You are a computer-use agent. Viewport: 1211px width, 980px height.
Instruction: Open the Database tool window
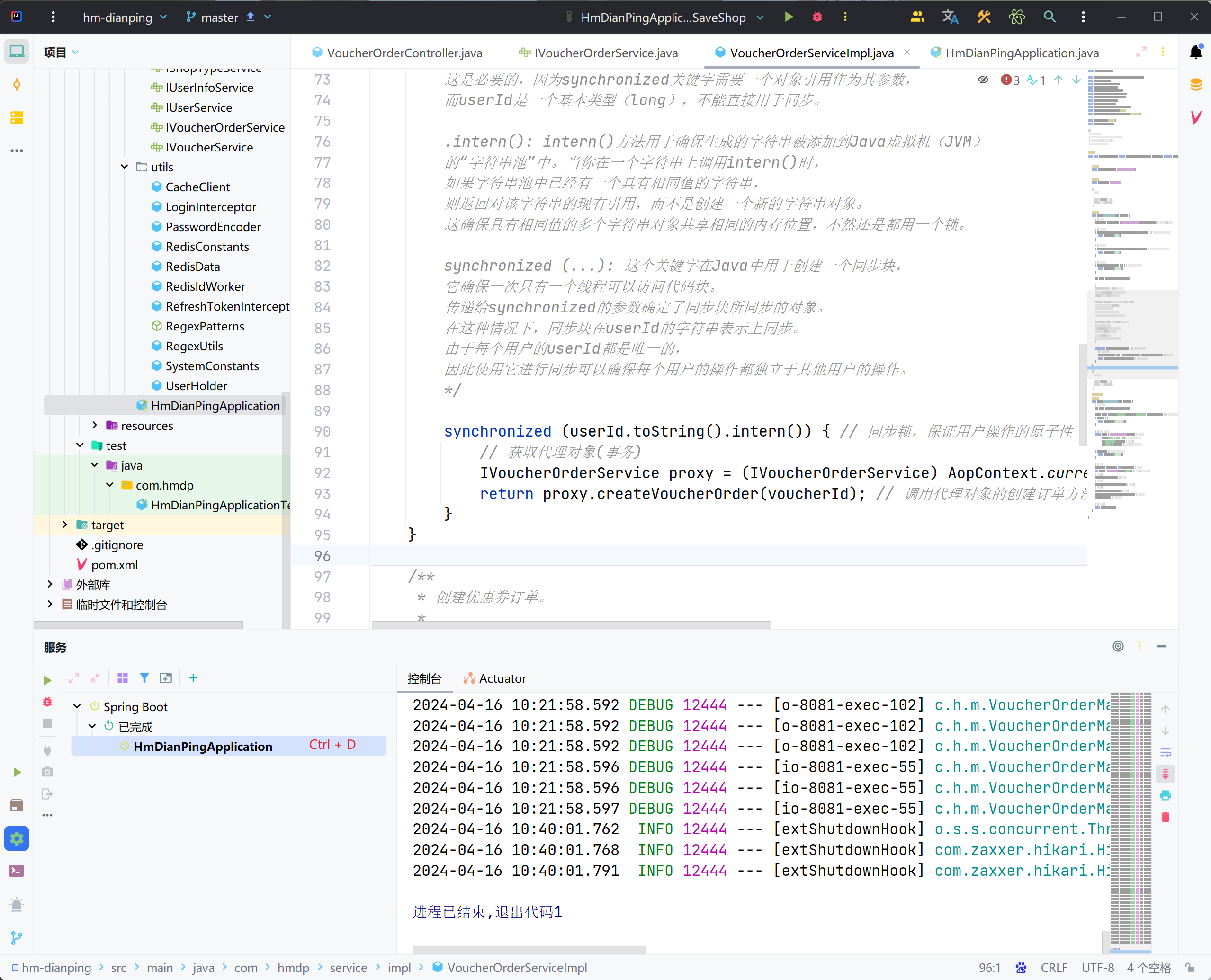click(1196, 85)
